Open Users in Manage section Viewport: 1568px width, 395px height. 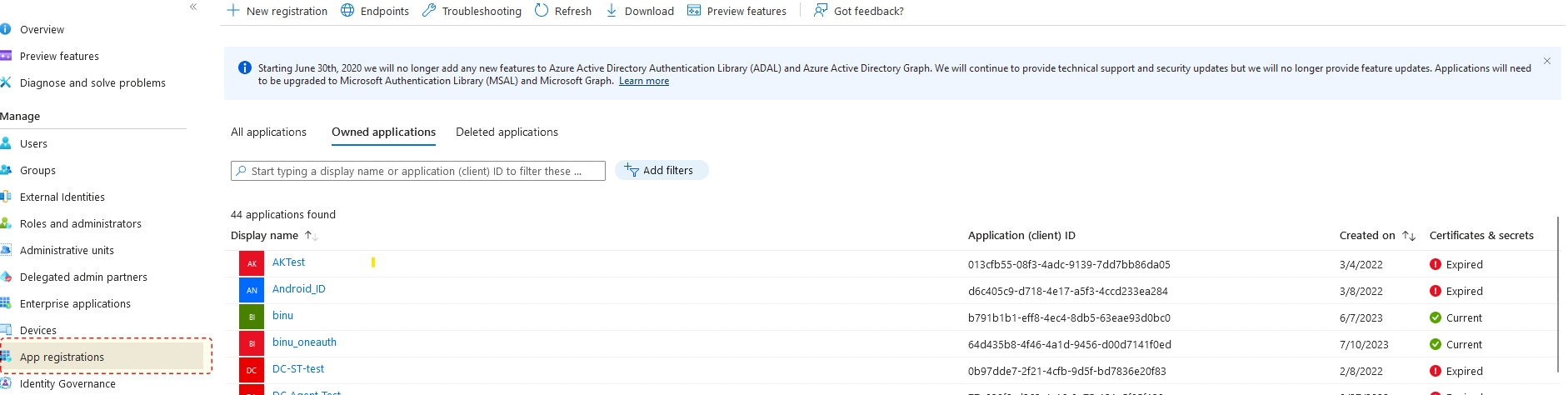(33, 143)
